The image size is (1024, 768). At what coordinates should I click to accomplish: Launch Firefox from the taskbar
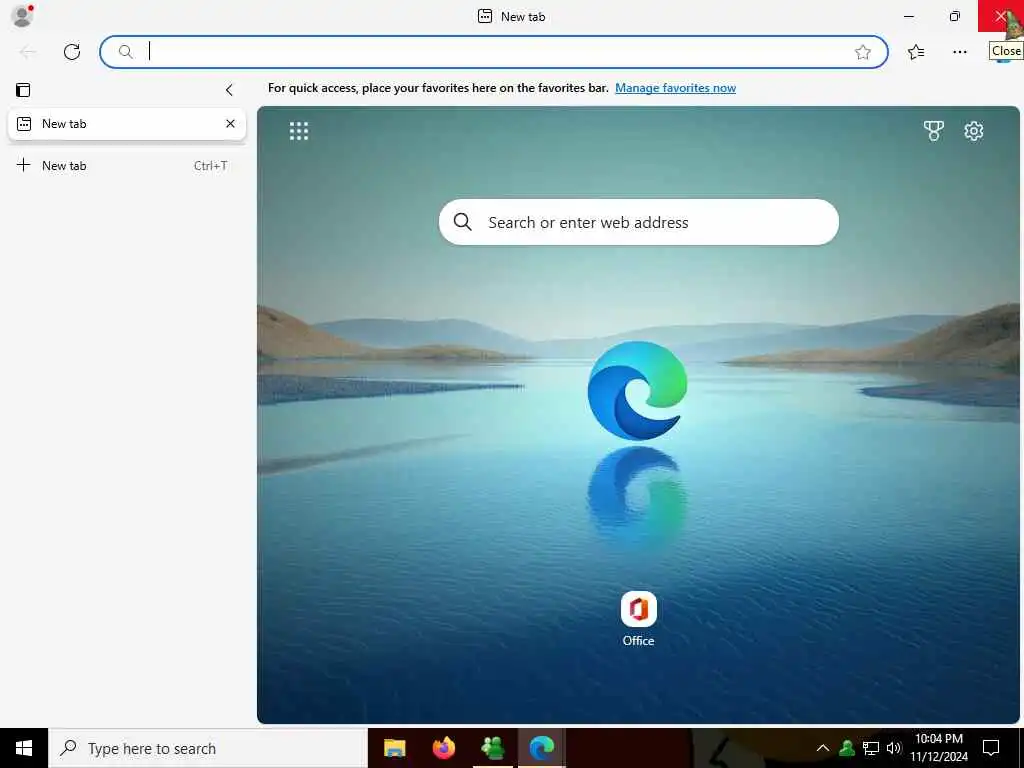444,748
